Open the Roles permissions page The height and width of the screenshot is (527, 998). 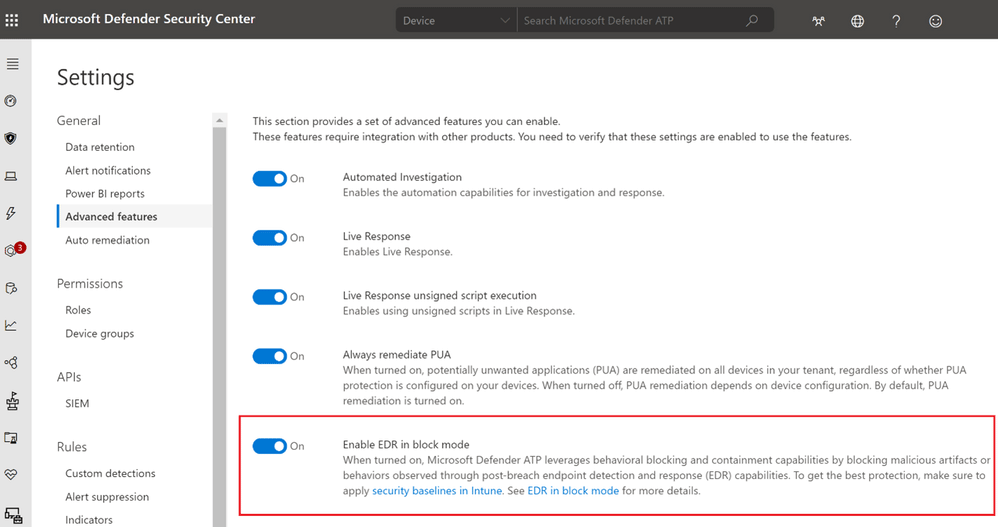[x=78, y=310]
